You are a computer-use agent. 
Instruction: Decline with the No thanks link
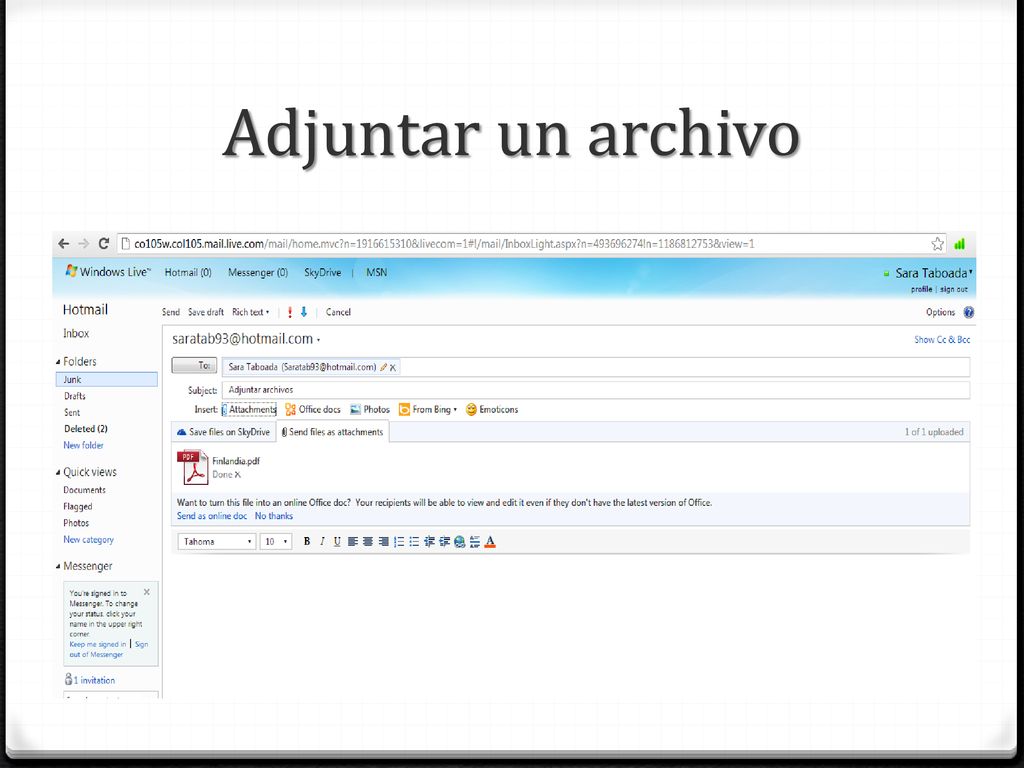(274, 516)
